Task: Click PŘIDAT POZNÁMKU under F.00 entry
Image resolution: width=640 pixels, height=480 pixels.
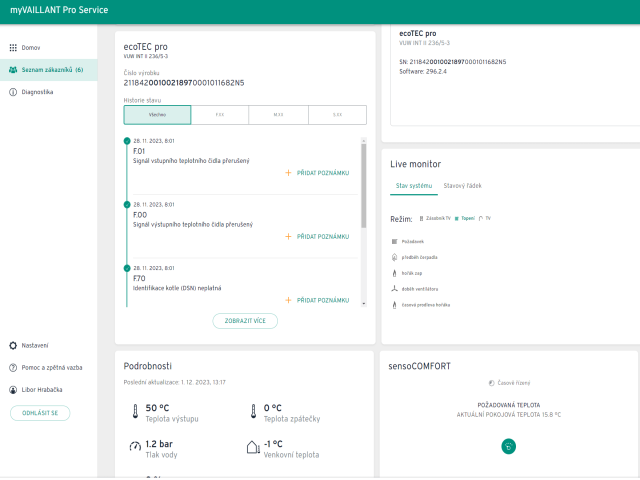Action: [x=323, y=237]
